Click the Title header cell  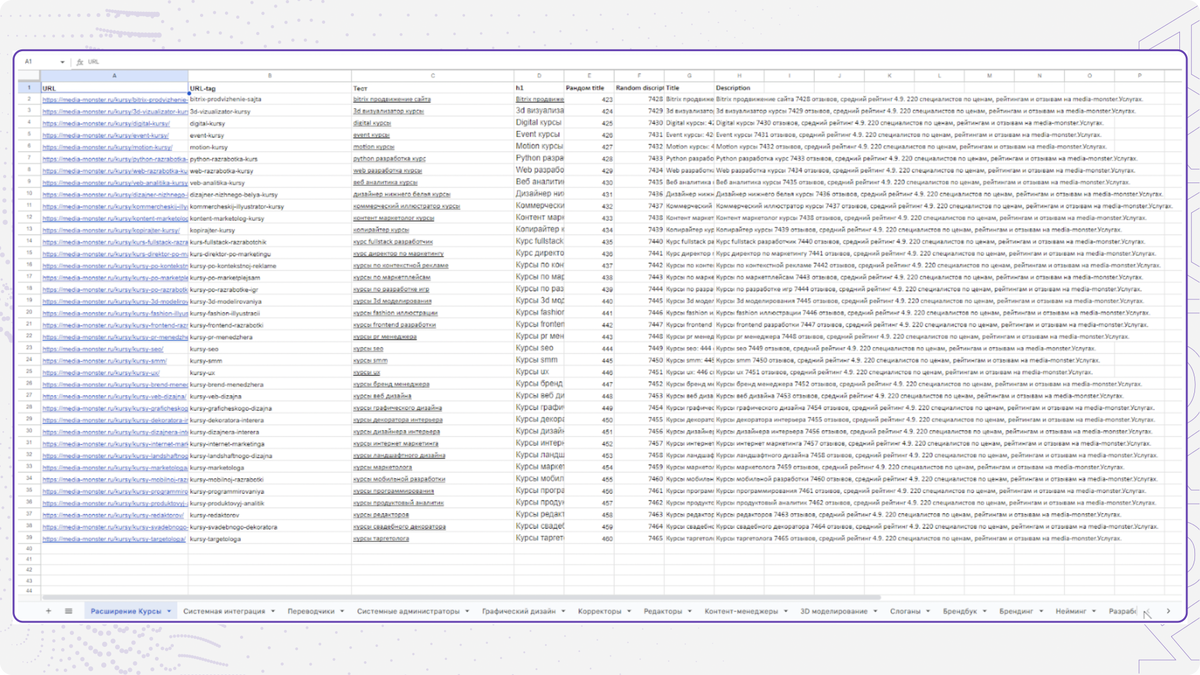(689, 88)
